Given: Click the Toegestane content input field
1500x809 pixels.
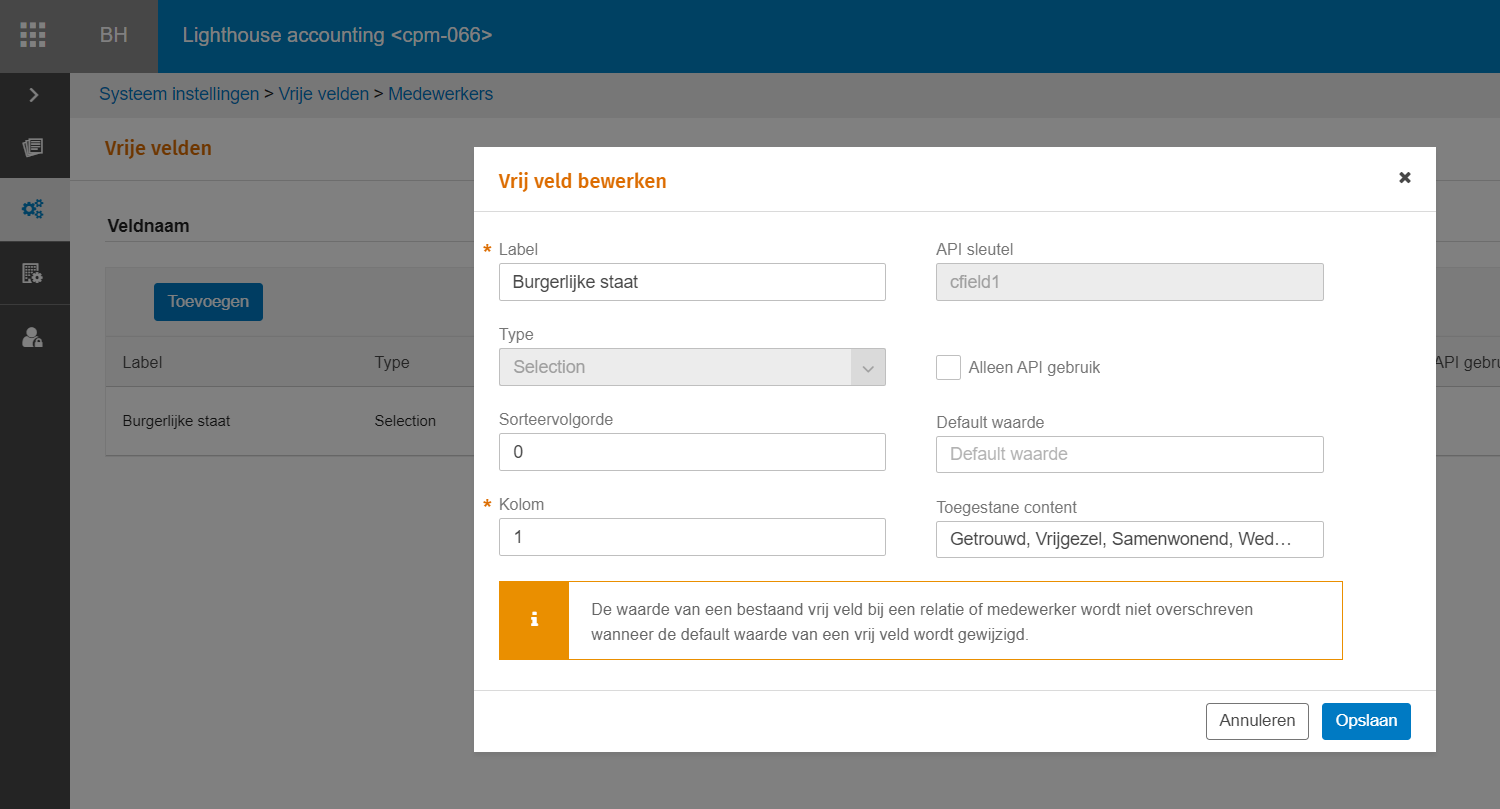Looking at the screenshot, I should pos(1129,539).
